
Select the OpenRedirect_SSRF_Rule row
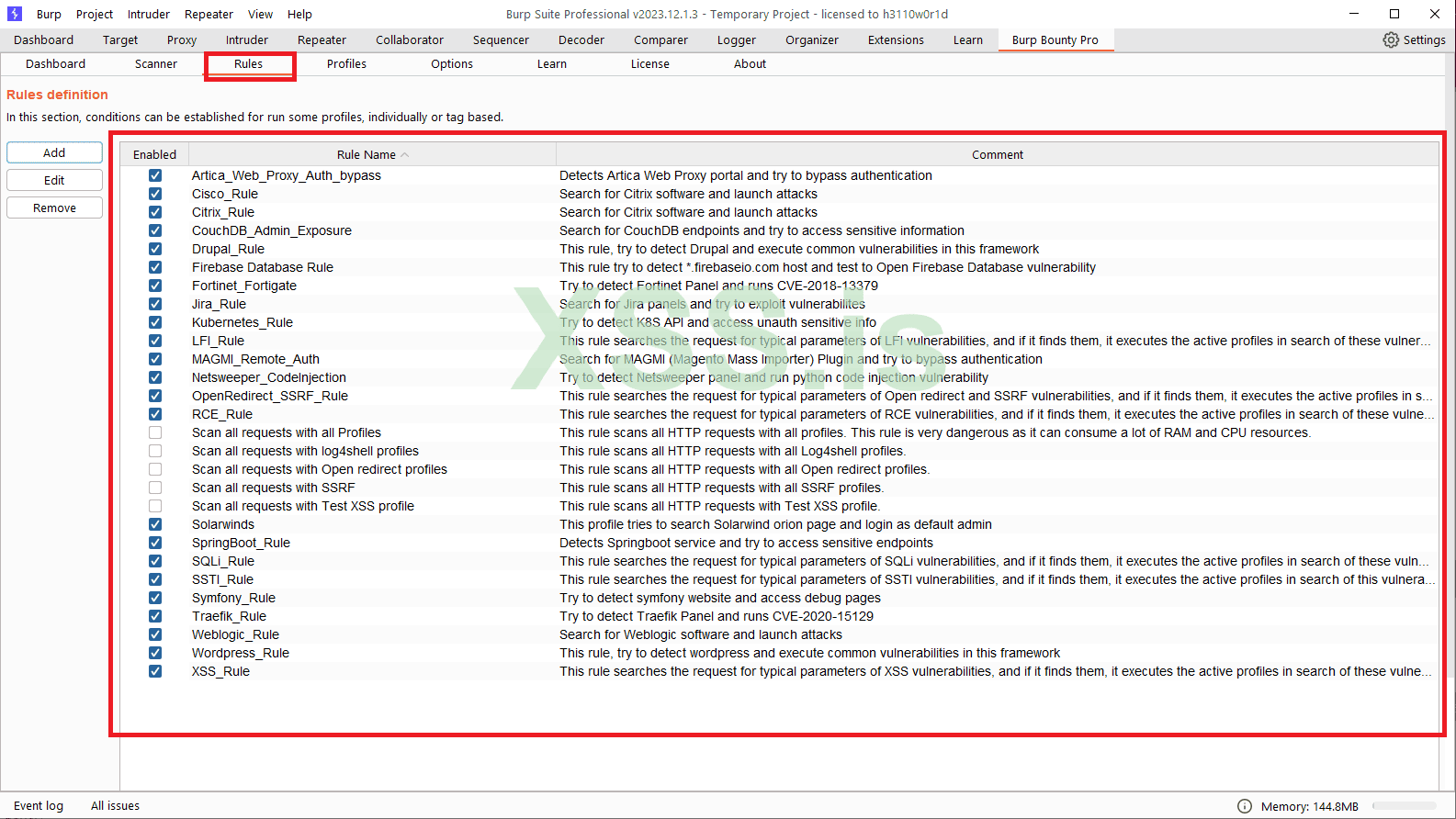point(779,396)
